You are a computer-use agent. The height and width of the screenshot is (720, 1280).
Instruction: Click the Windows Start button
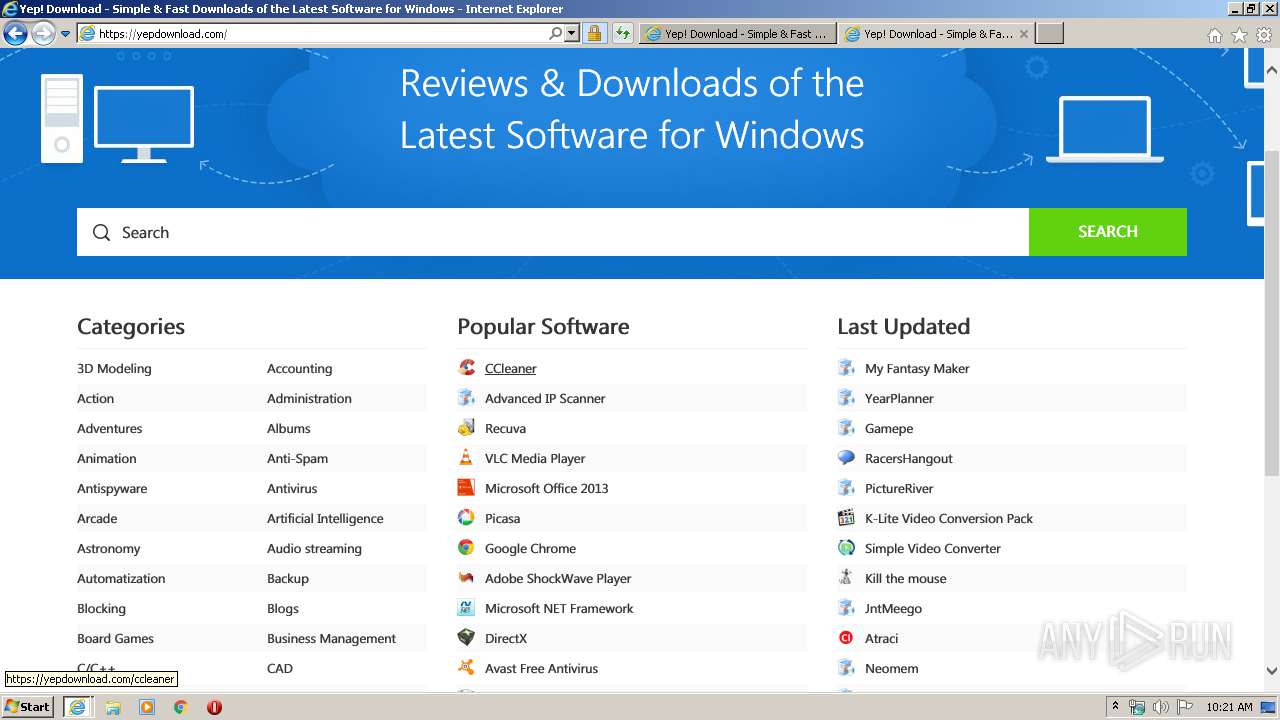[28, 707]
